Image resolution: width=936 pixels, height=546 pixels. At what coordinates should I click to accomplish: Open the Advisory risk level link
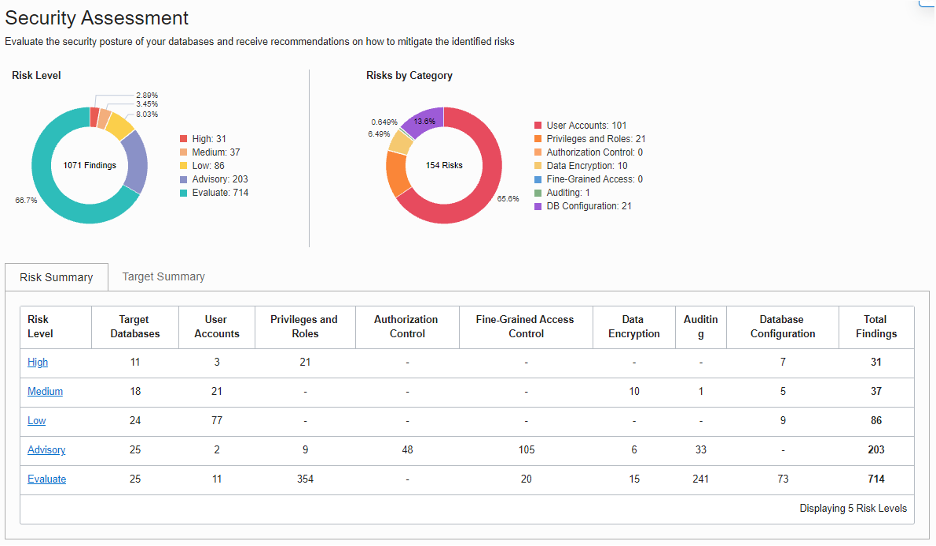(46, 450)
